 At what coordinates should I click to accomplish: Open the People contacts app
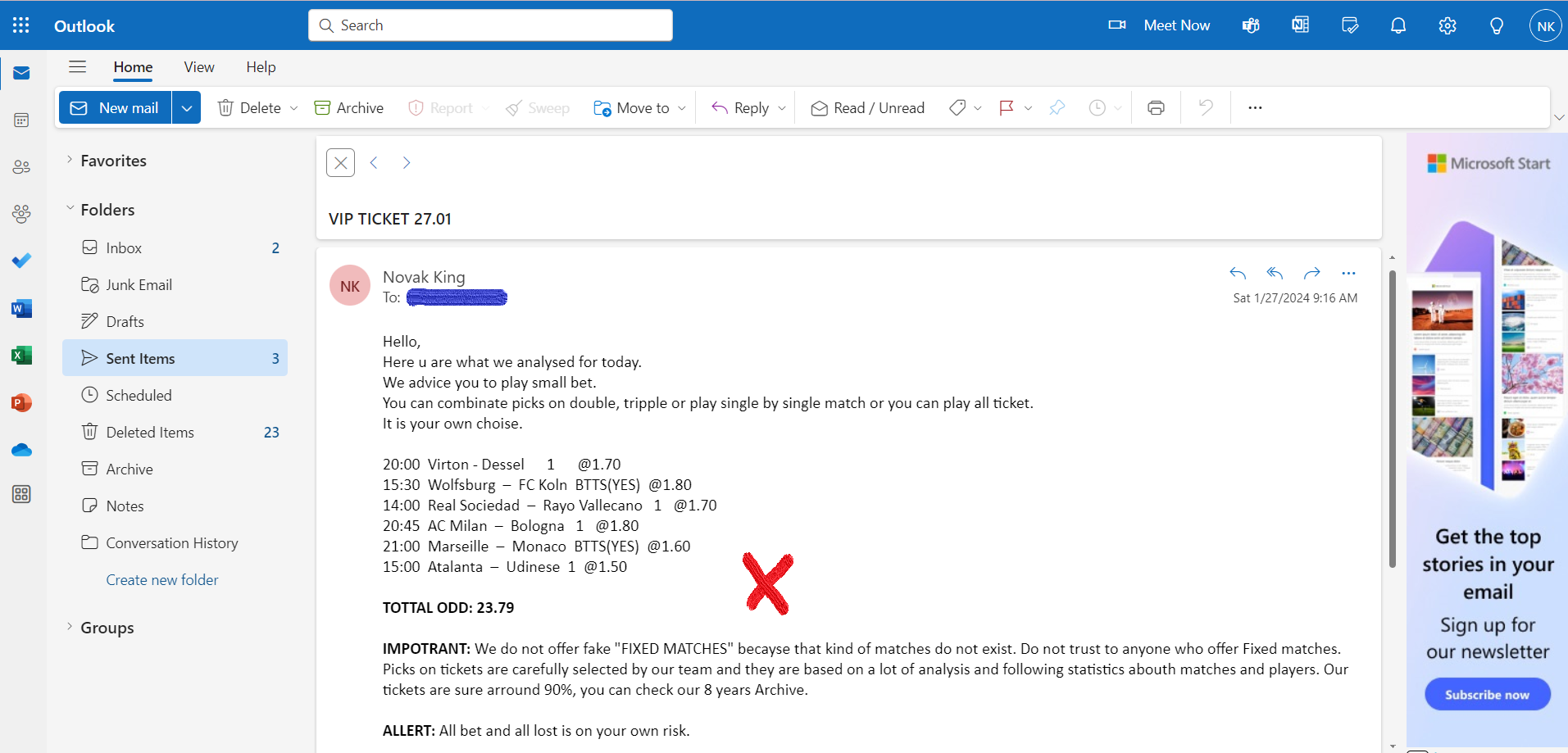click(21, 167)
